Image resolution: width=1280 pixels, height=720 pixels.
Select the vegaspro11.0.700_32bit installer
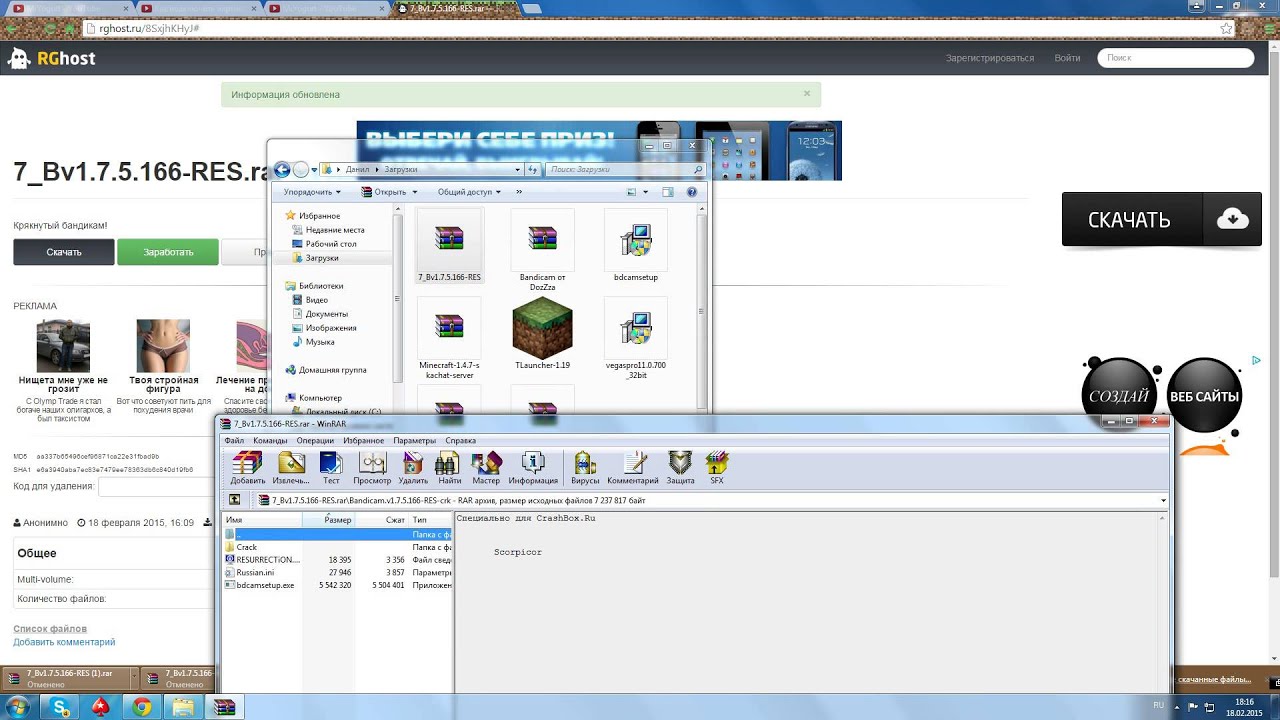[x=636, y=340]
